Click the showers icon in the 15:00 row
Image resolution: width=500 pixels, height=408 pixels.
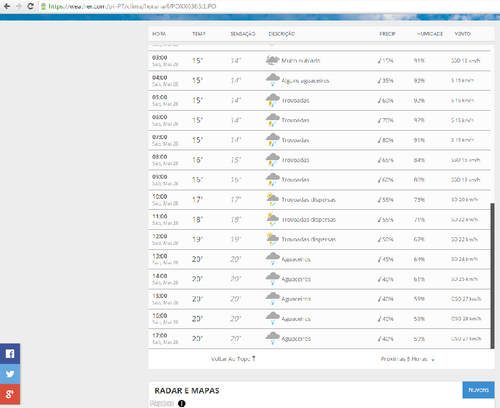(272, 299)
